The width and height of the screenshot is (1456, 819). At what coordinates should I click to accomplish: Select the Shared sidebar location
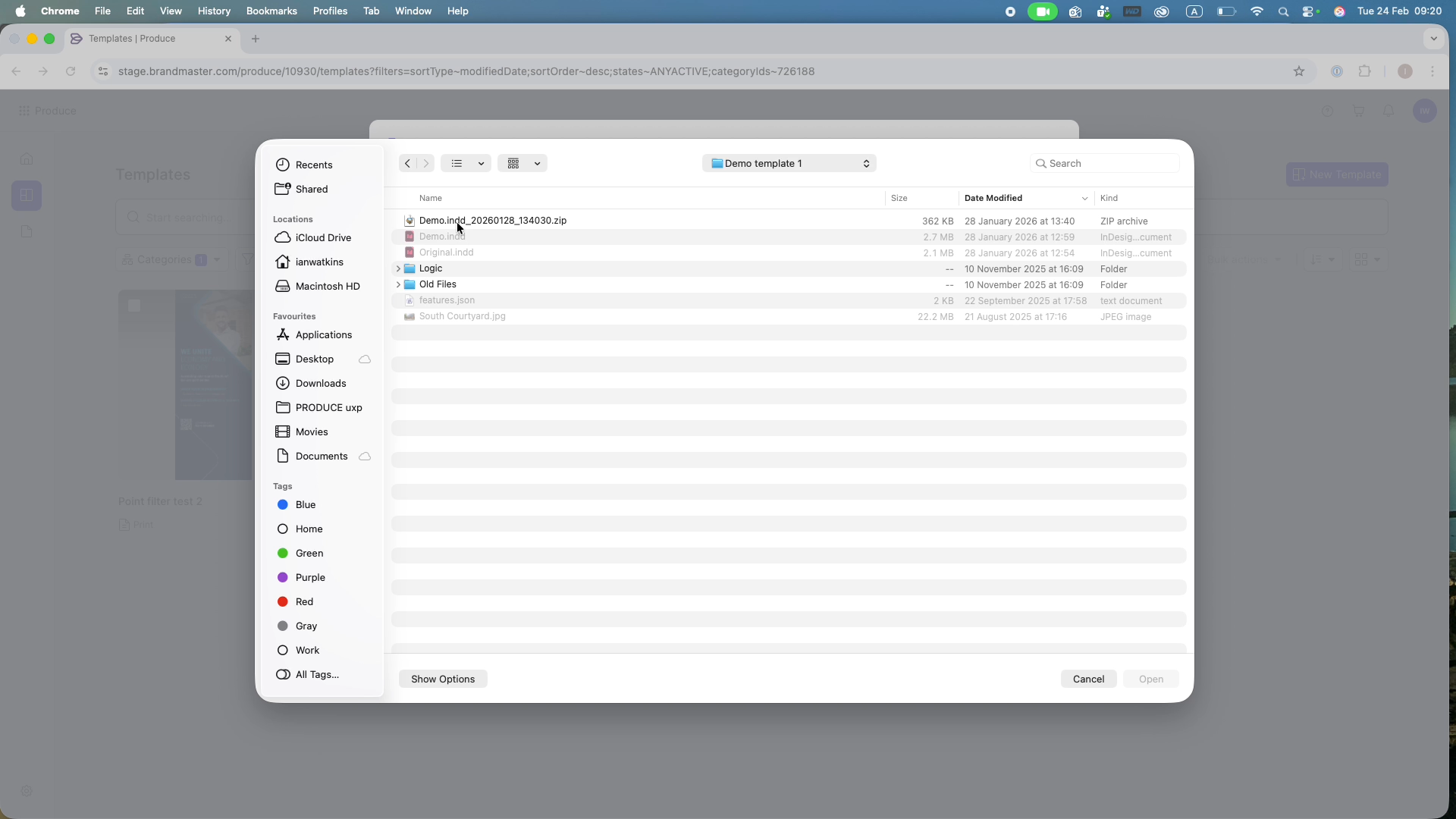(302, 189)
